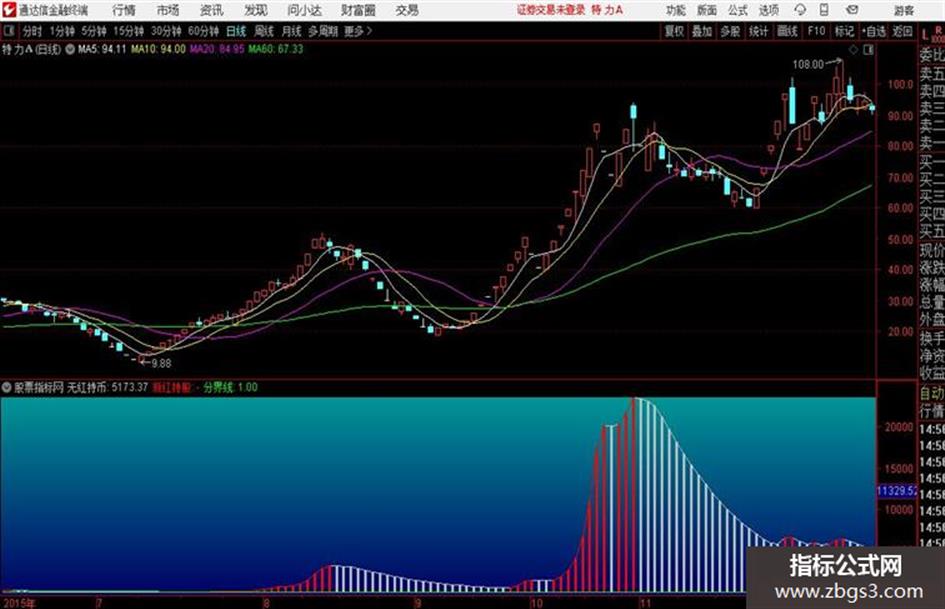The width and height of the screenshot is (945, 609).
Task: Switch to the 30分钟 period tab
Action: tap(166, 31)
